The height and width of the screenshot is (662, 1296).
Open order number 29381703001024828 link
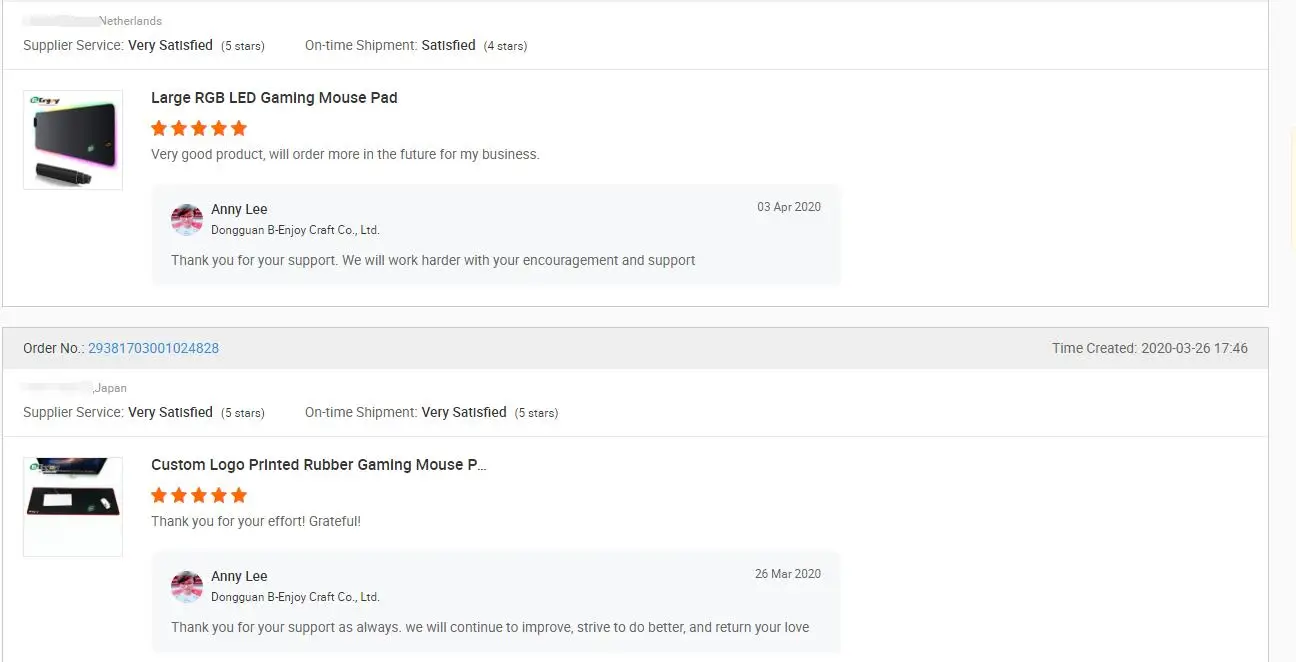coord(153,348)
